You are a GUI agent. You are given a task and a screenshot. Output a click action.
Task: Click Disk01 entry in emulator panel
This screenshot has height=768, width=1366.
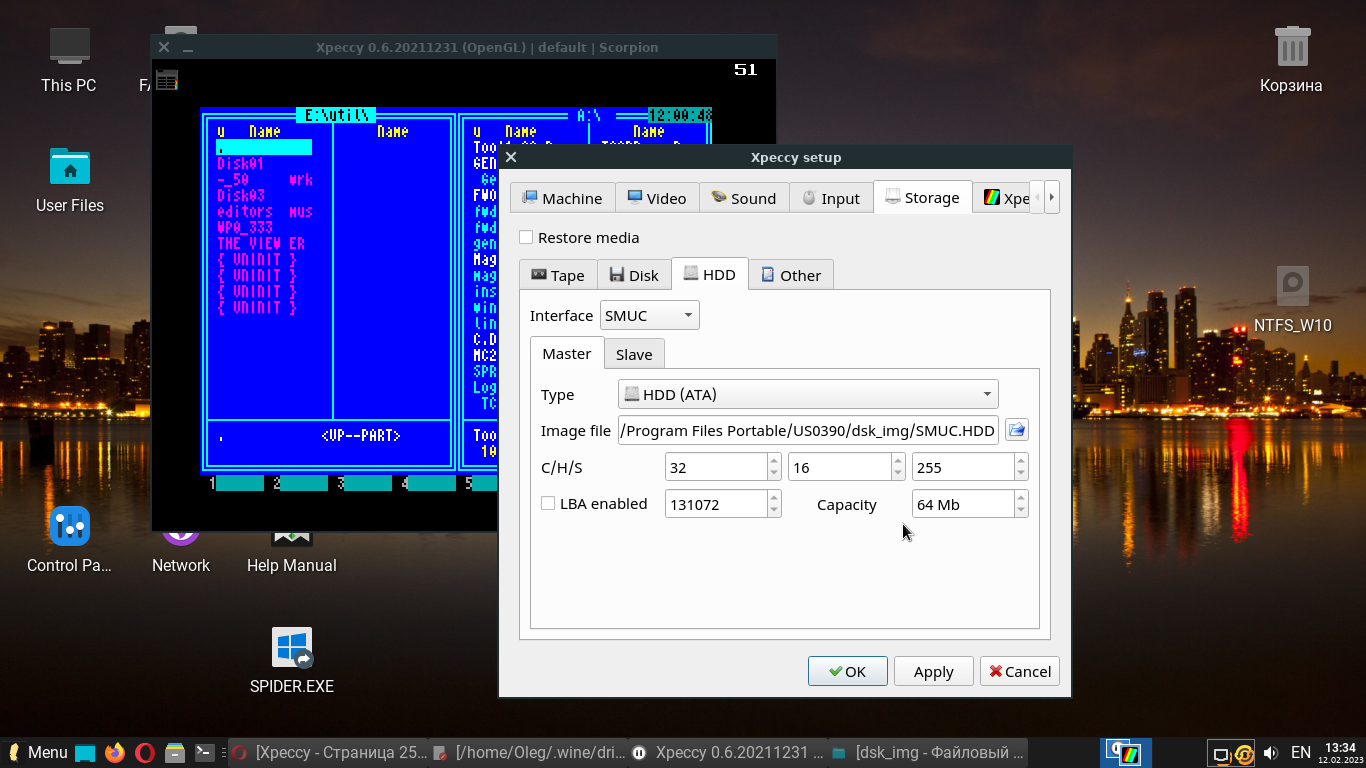[x=240, y=164]
